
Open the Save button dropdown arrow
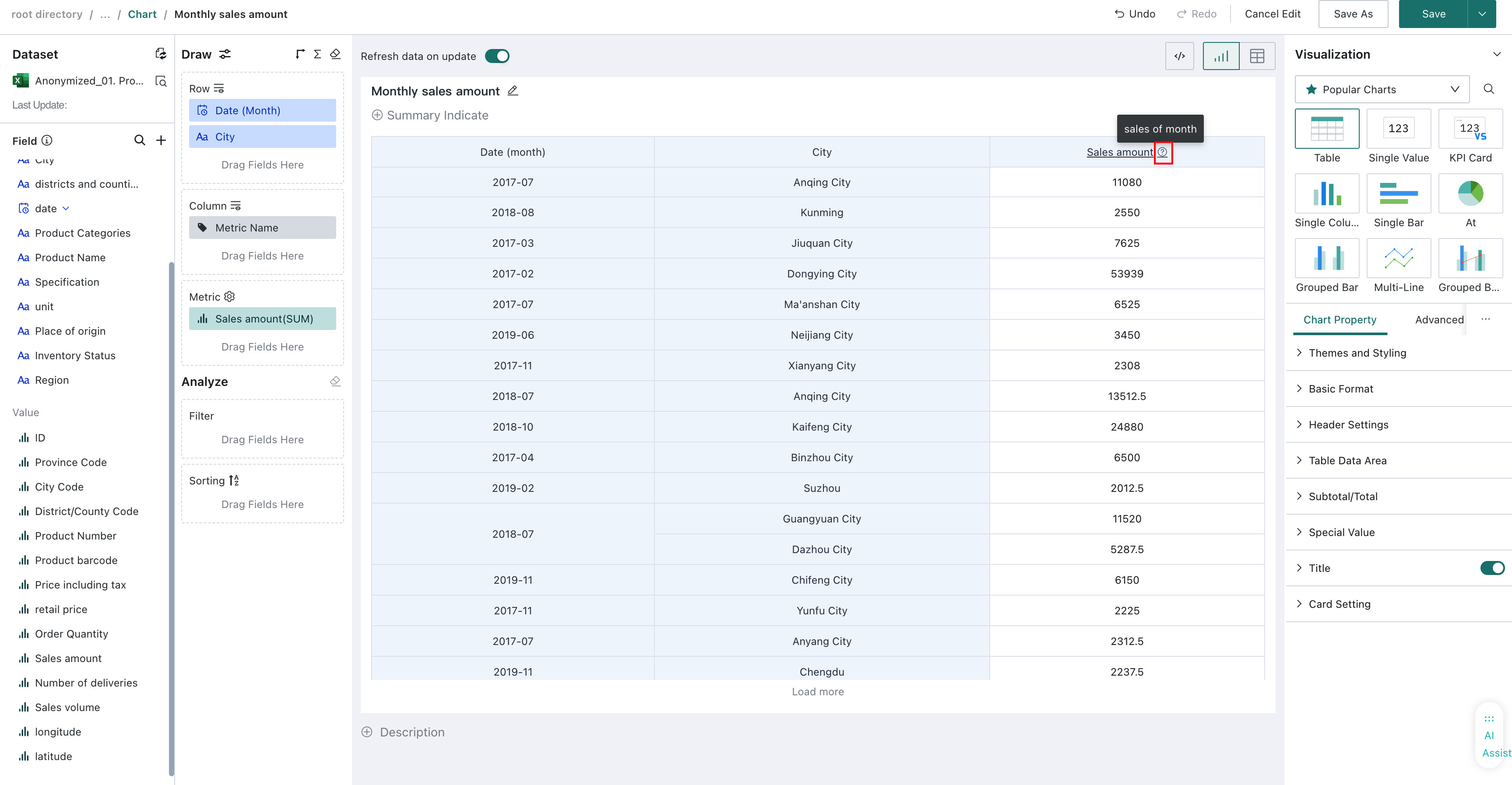click(x=1481, y=14)
